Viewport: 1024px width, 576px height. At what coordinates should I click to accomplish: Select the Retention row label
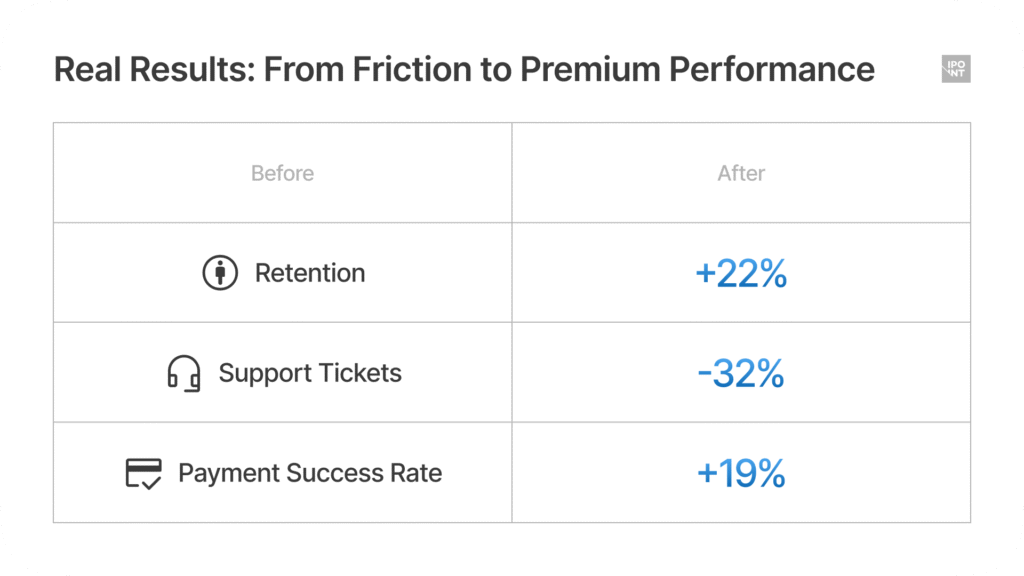coord(310,273)
